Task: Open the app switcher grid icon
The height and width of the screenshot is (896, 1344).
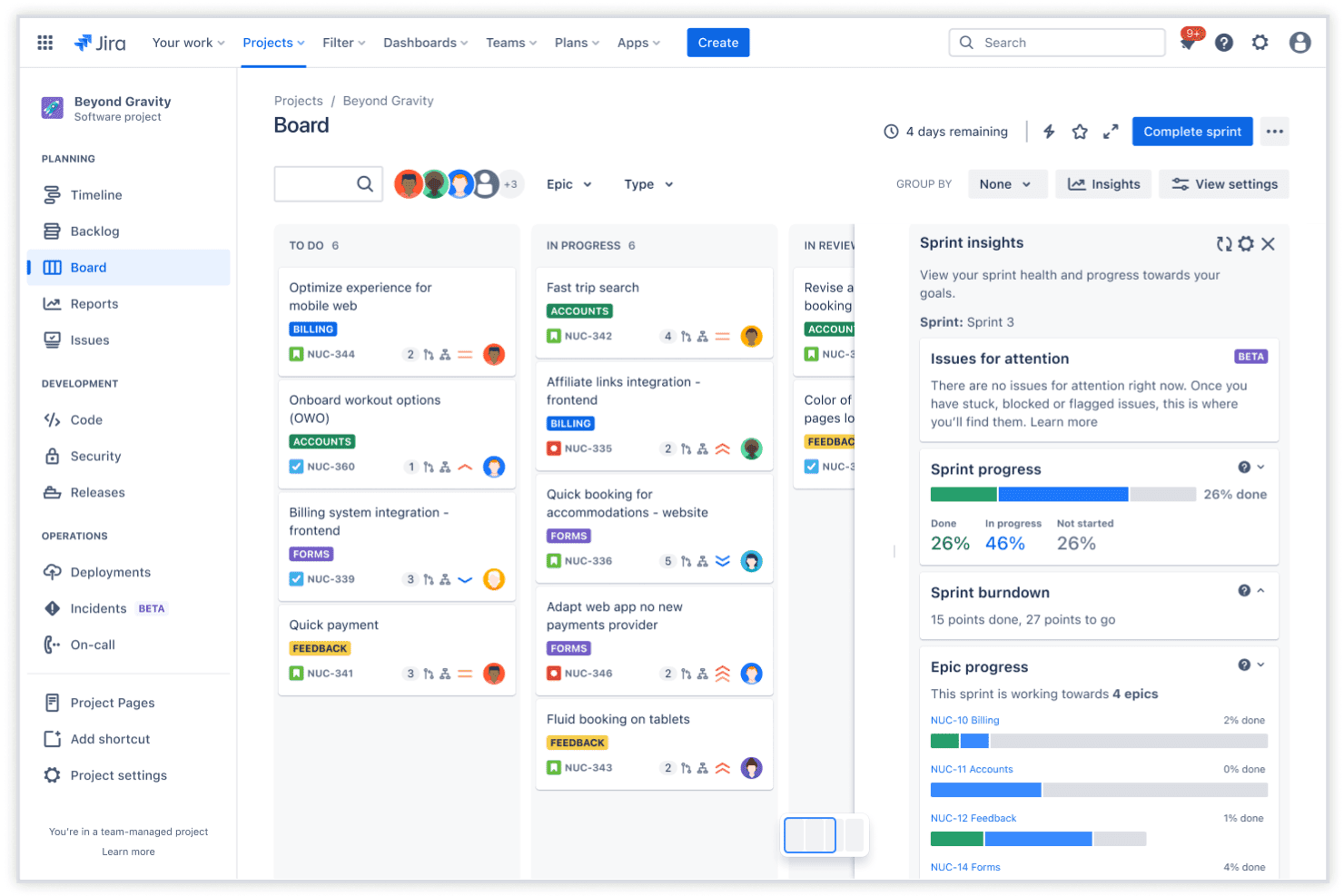Action: coord(45,43)
